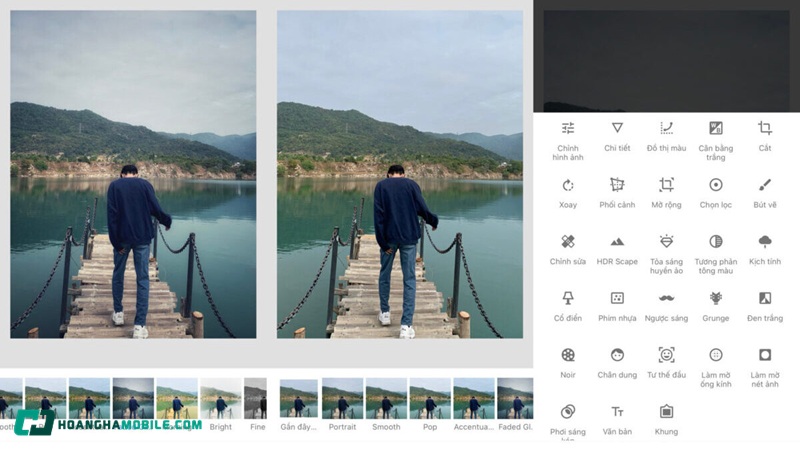
Task: Select the Phối cảnh perspective tool
Action: [617, 193]
